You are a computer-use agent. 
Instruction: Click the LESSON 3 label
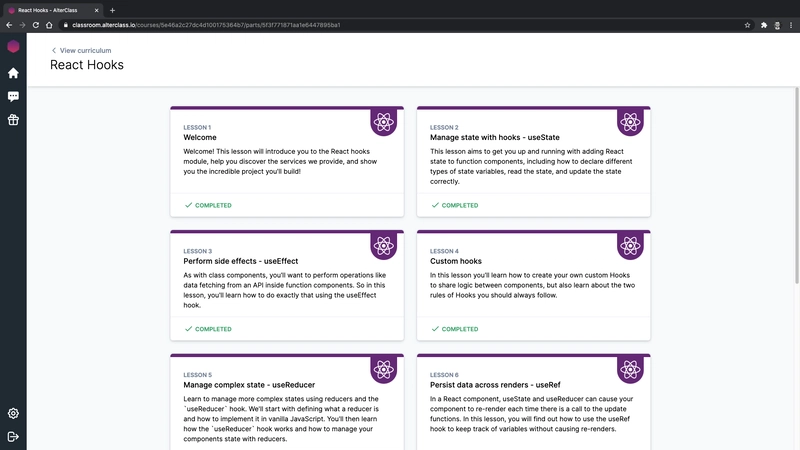[x=197, y=251]
